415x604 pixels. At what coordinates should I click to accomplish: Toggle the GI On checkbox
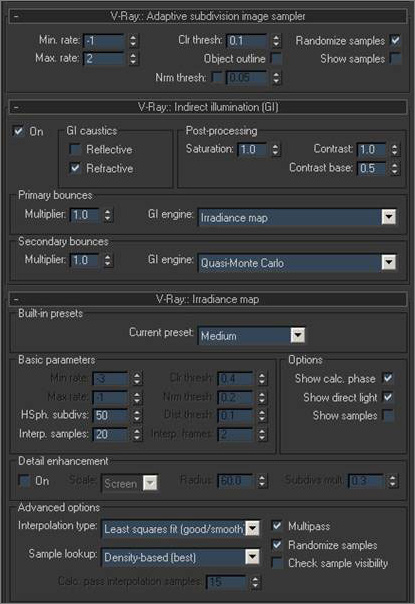coord(18,131)
